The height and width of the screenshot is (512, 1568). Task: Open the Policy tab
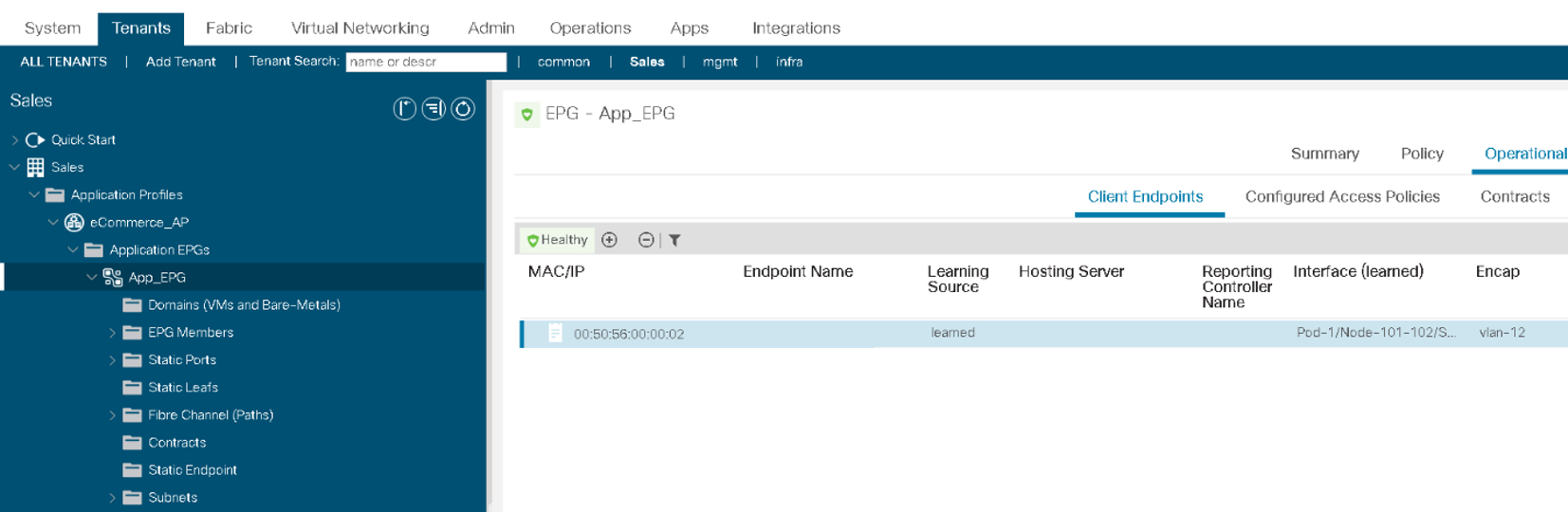pyautogui.click(x=1422, y=154)
